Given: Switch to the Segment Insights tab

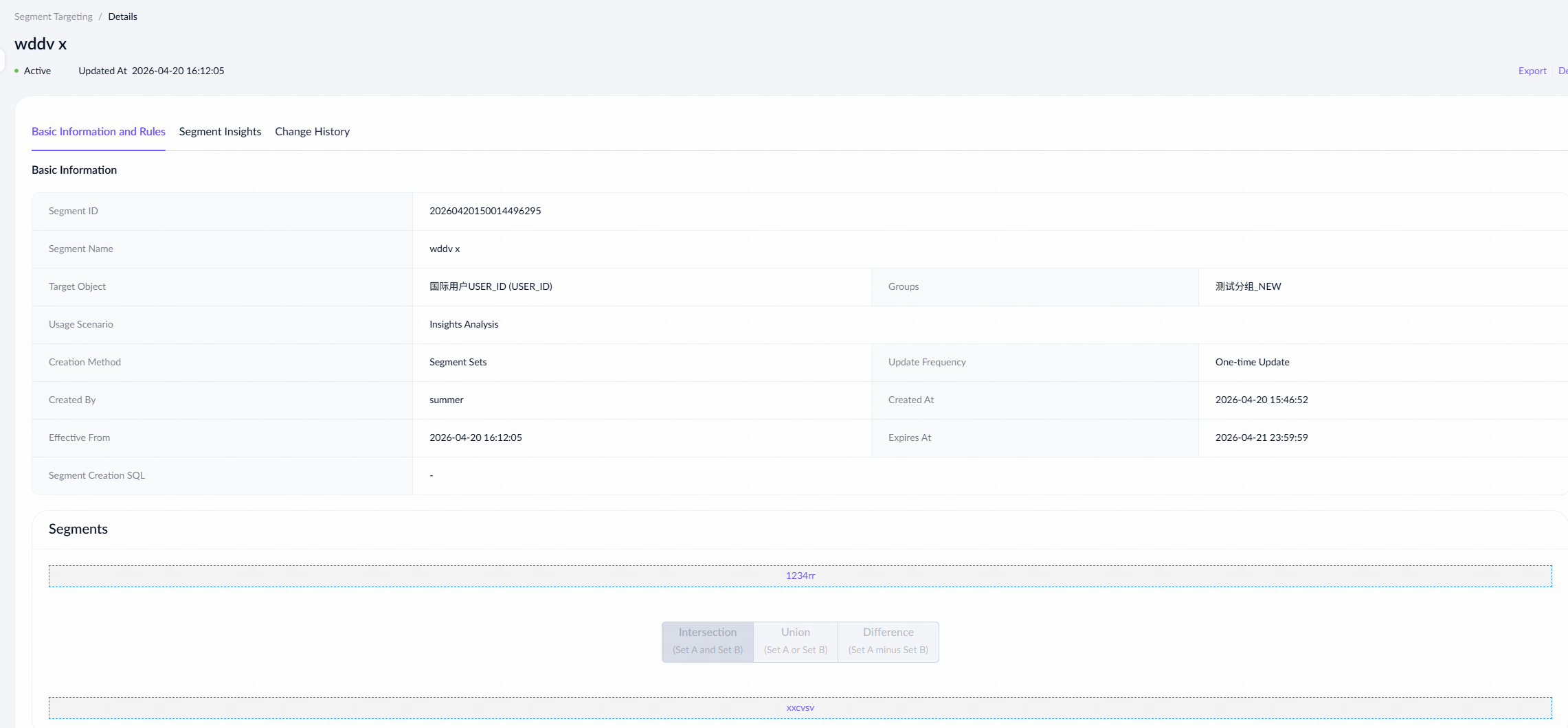Looking at the screenshot, I should click(220, 131).
